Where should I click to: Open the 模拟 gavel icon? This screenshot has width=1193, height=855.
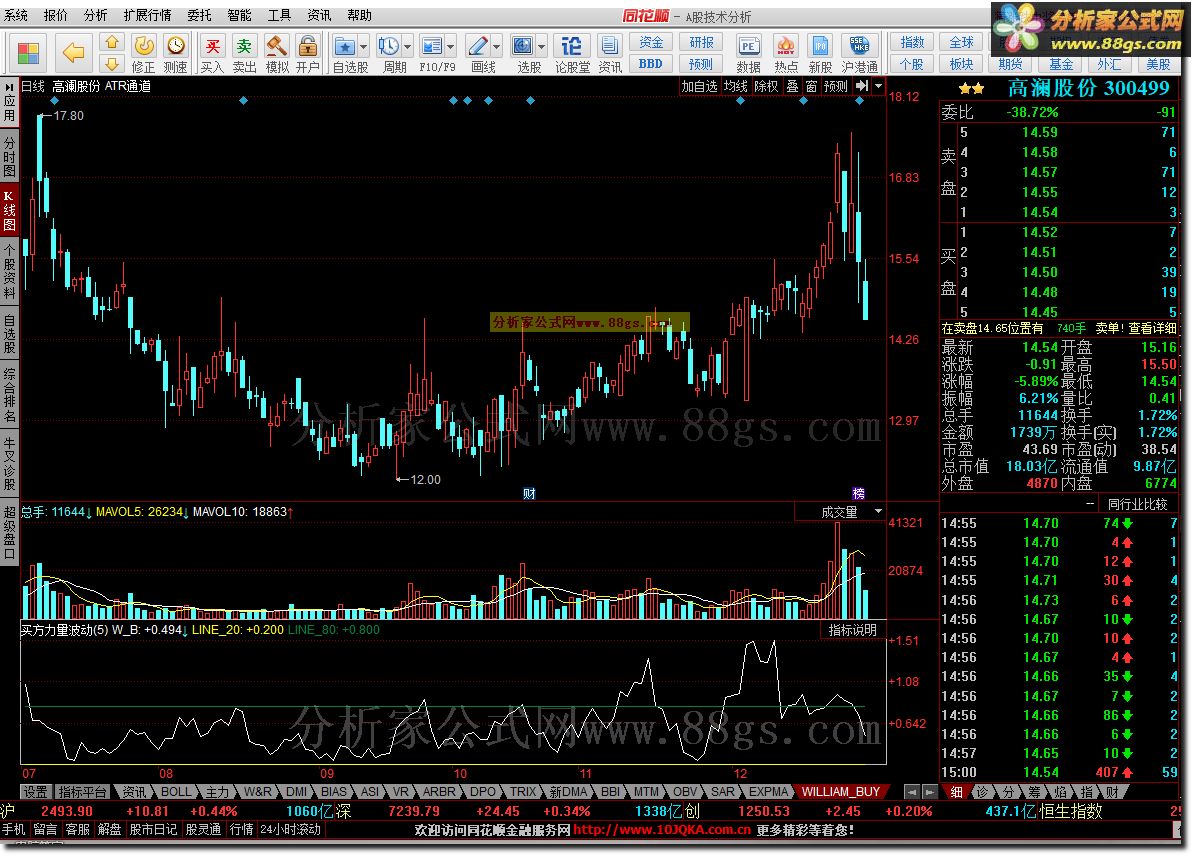pyautogui.click(x=276, y=46)
